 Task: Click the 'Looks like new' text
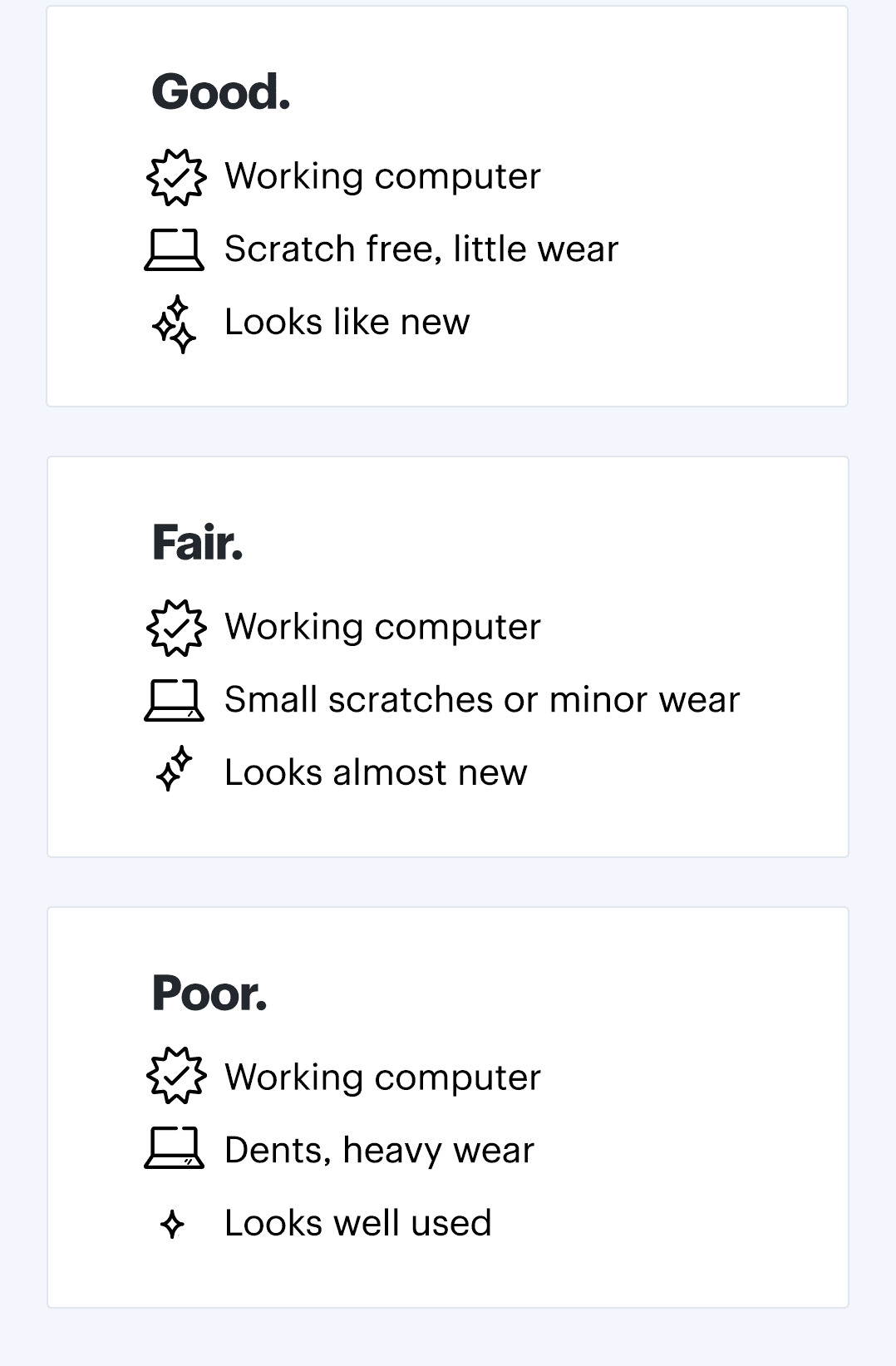click(x=347, y=323)
